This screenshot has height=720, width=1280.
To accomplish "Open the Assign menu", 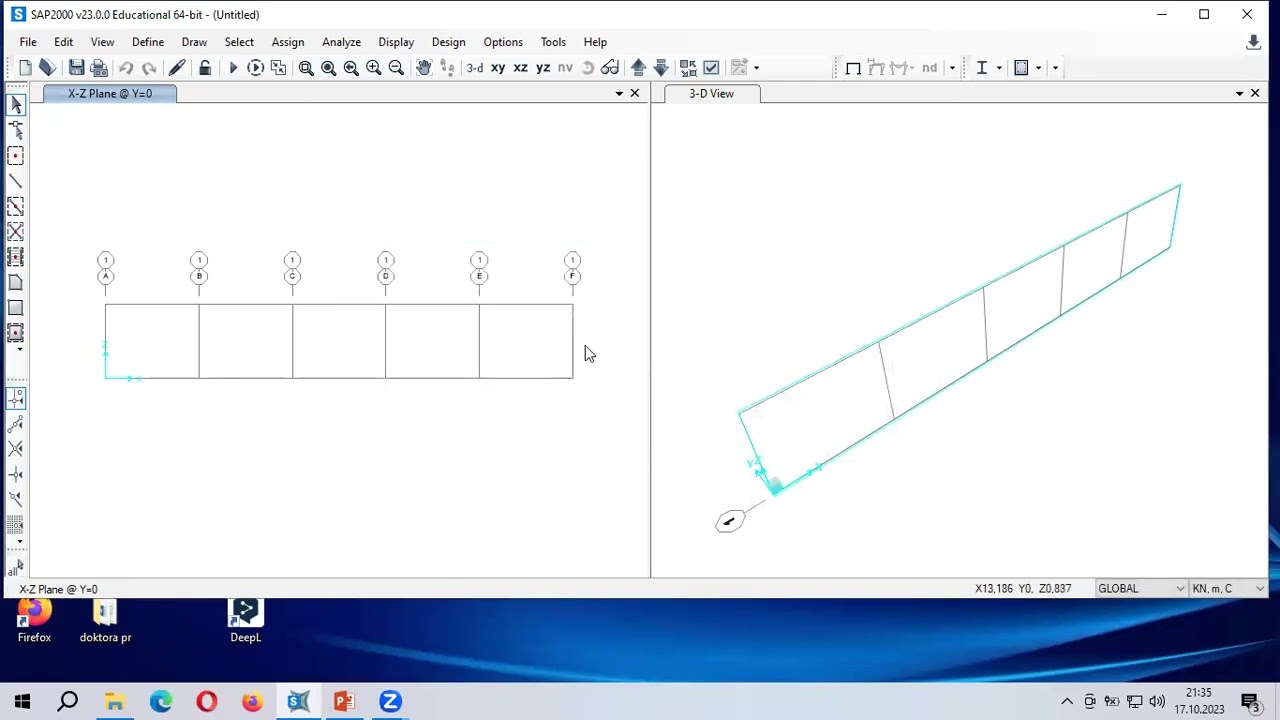I will point(288,42).
